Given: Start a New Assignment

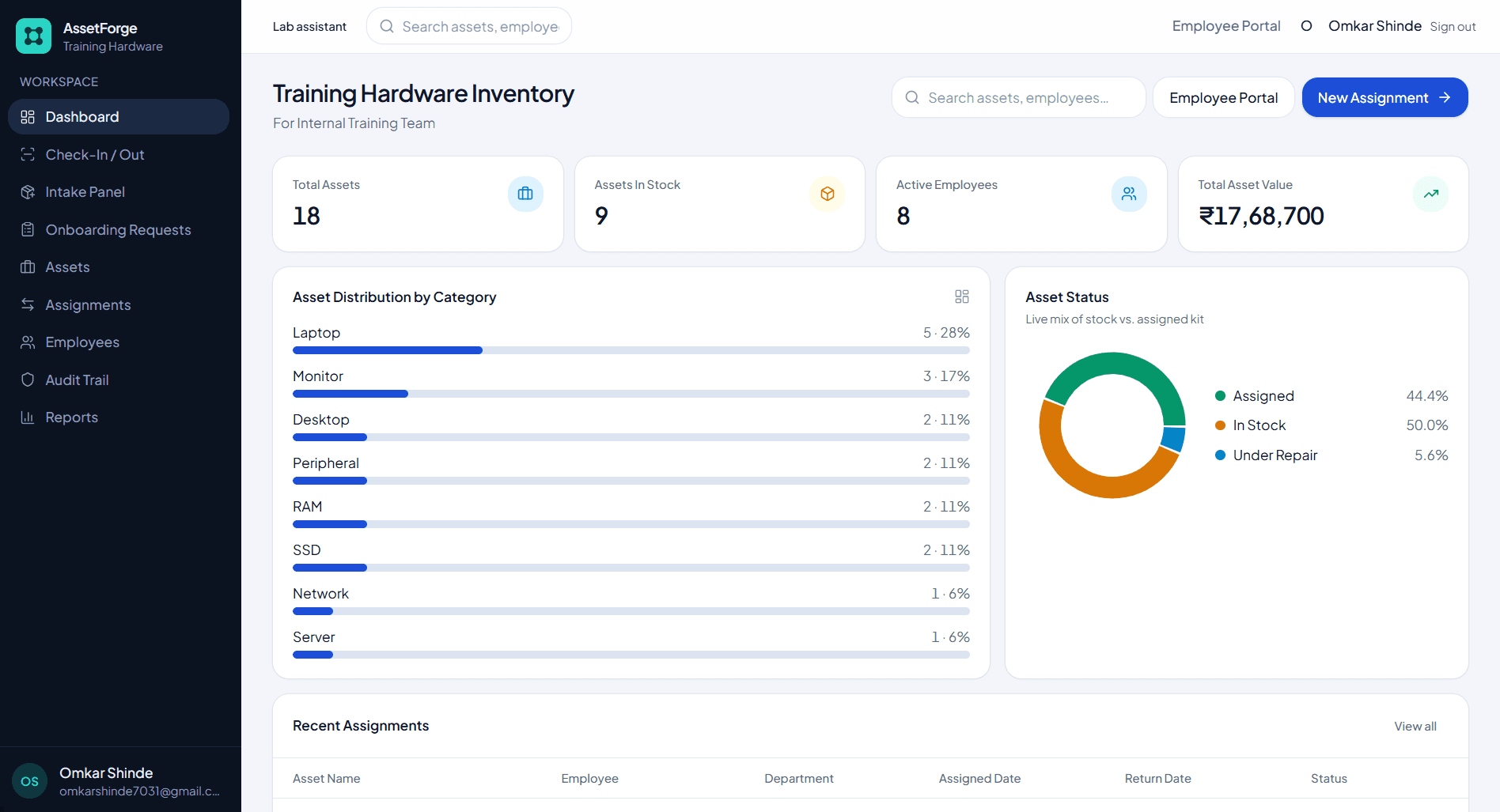Looking at the screenshot, I should [1385, 97].
